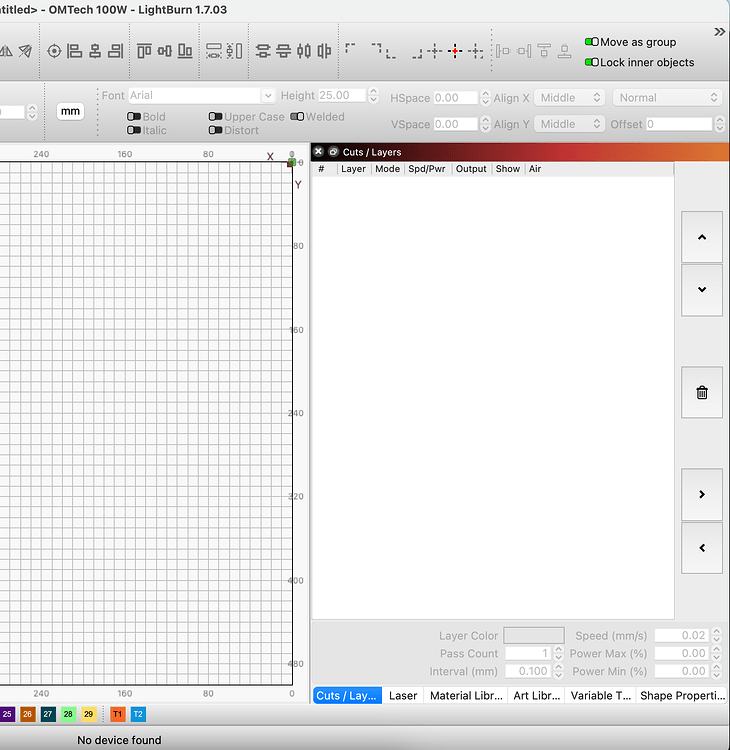Align objects along horizontal centers icon
The height and width of the screenshot is (750, 730).
pos(95,51)
